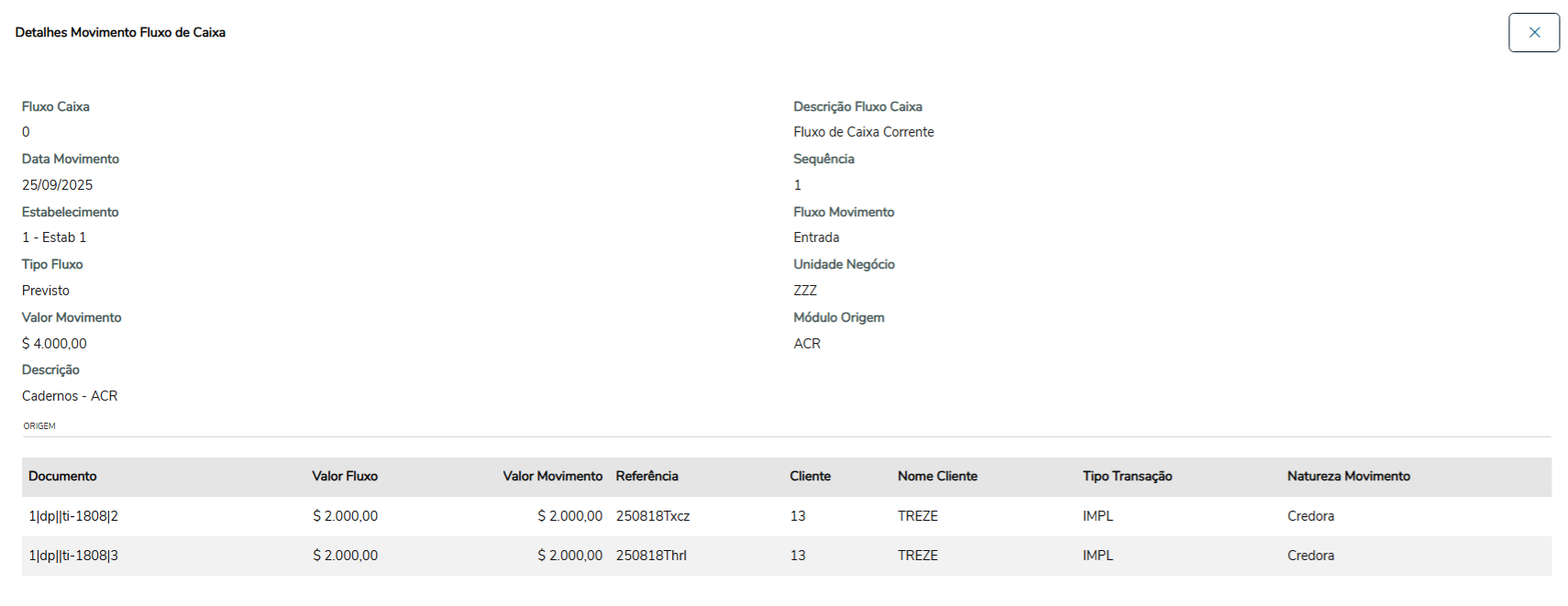Click the $ 4.000,00 movement value

[54, 344]
